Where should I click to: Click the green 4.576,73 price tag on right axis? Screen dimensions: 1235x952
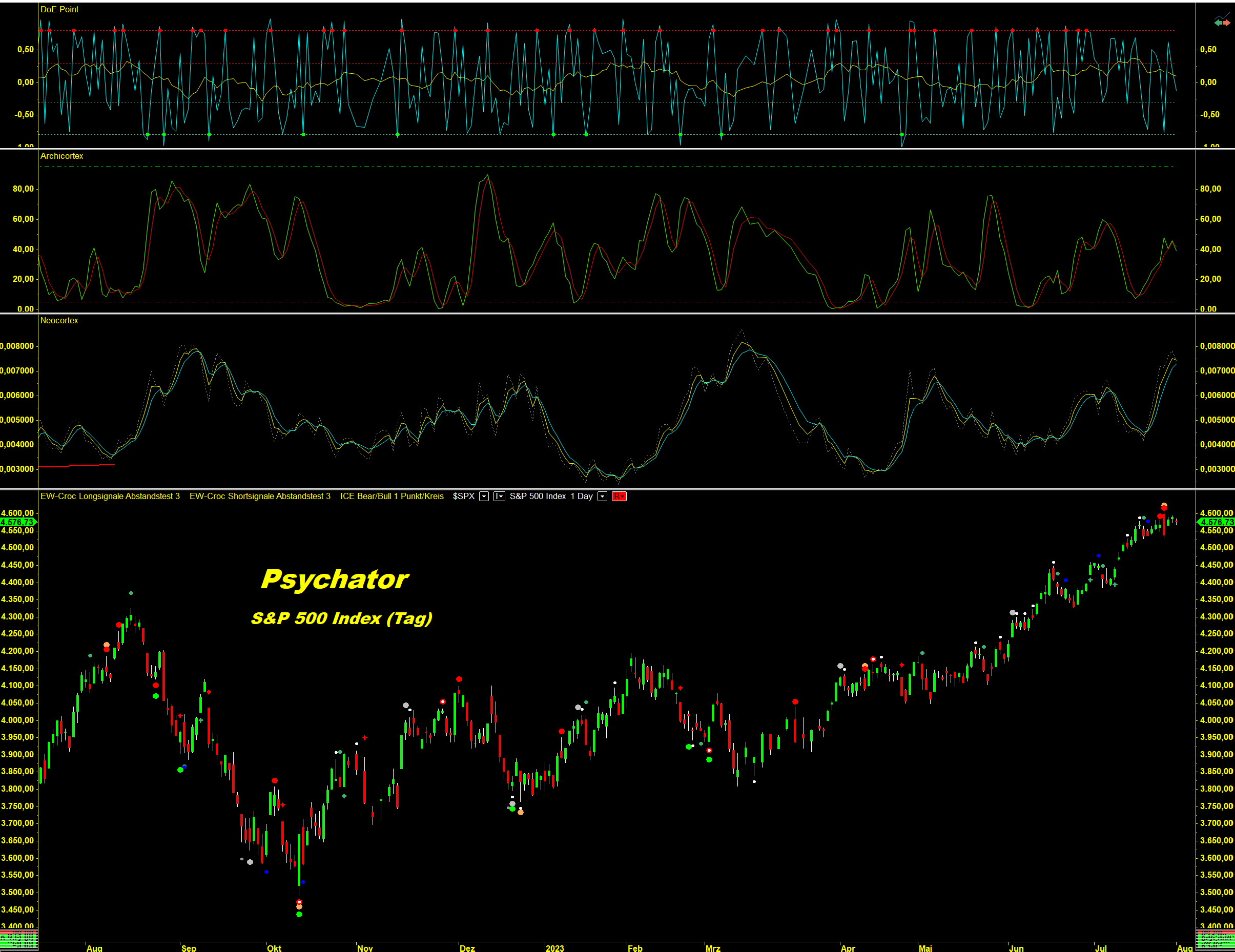[x=1217, y=522]
